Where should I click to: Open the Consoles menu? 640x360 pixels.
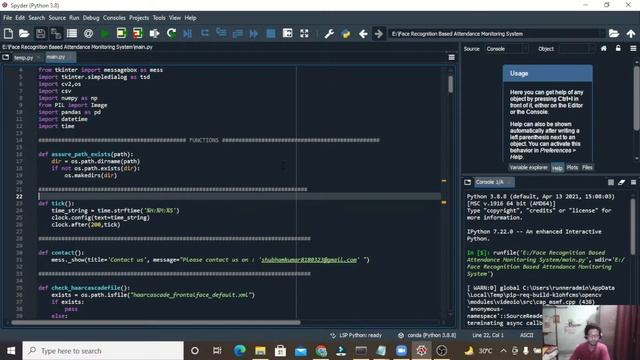pos(114,18)
